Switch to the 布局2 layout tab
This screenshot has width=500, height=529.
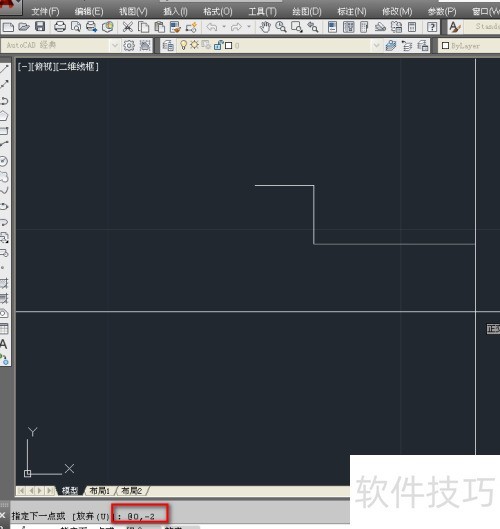click(x=132, y=491)
